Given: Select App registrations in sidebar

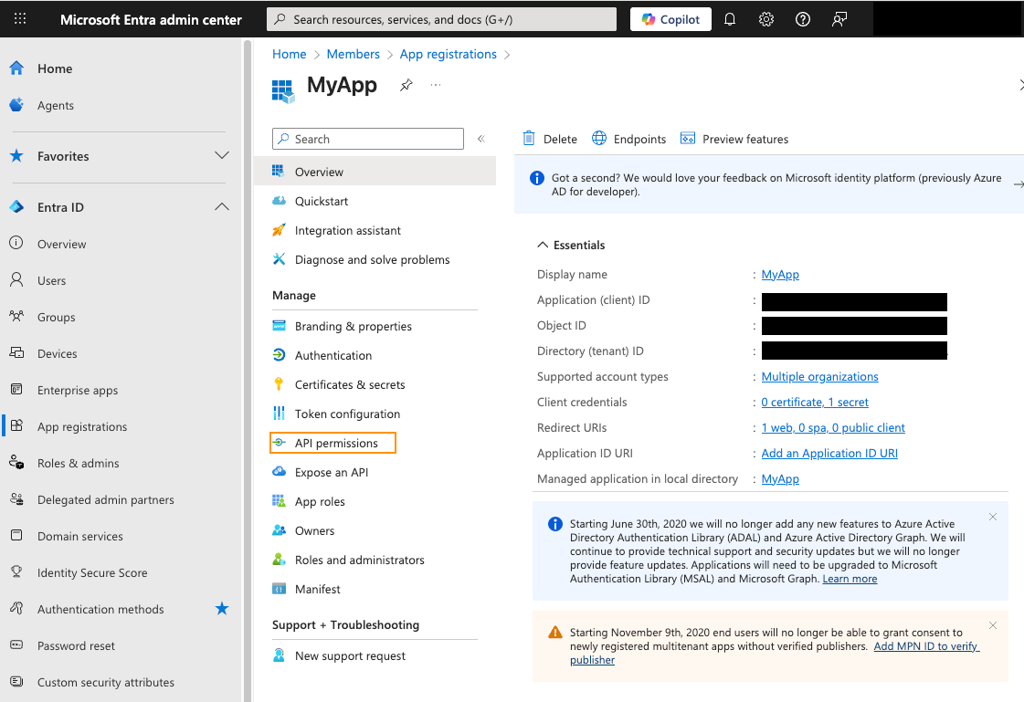Looking at the screenshot, I should click(82, 426).
